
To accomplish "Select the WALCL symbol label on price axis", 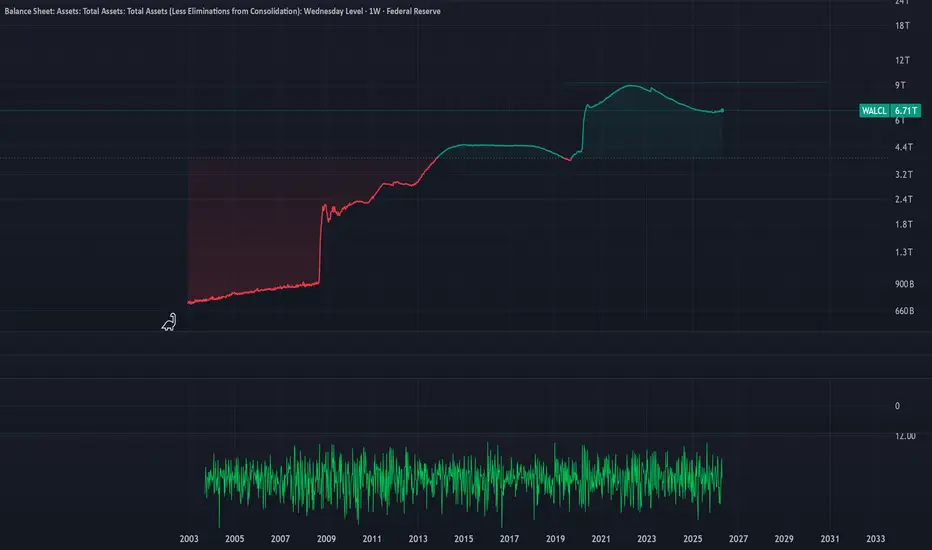I will tap(874, 111).
